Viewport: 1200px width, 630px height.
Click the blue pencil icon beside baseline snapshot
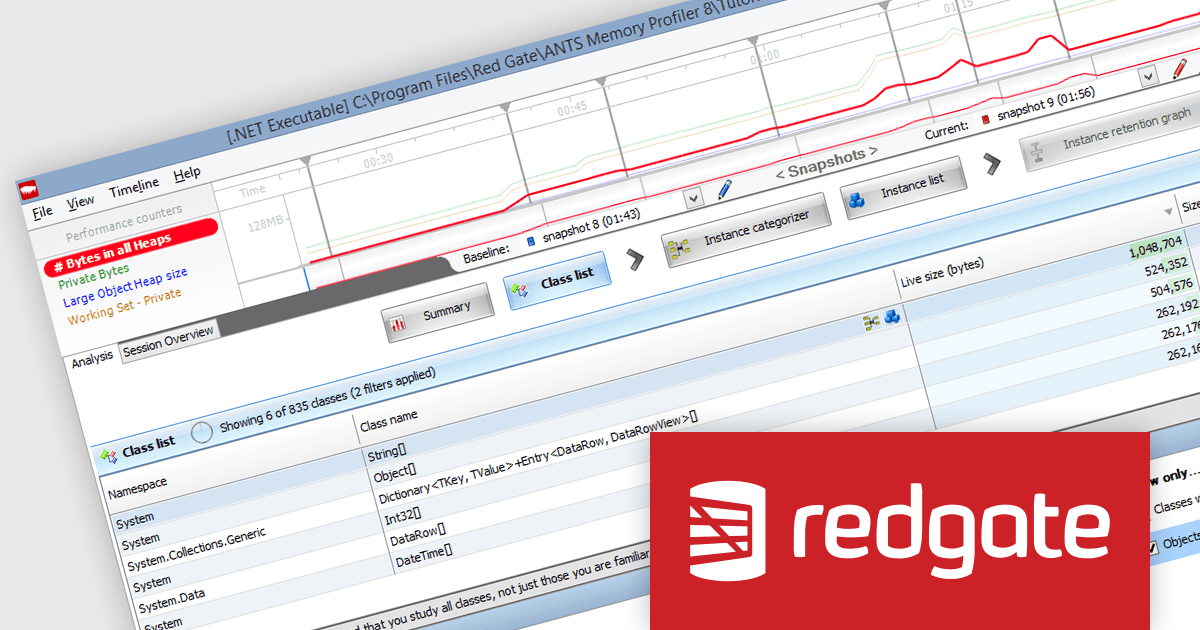pyautogui.click(x=725, y=189)
